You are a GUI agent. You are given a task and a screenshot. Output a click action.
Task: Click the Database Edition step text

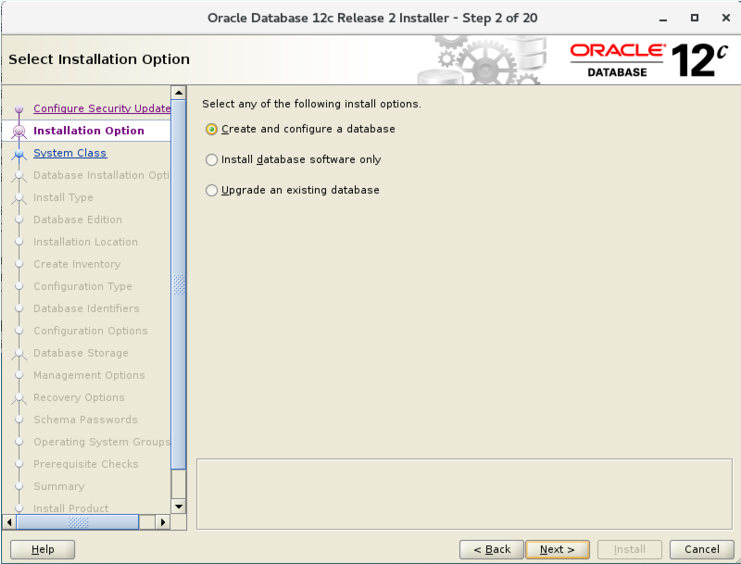coord(78,219)
